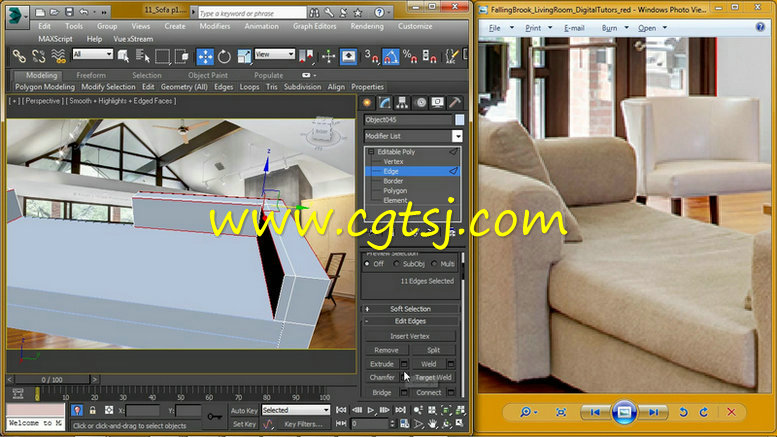This screenshot has width=777, height=437.
Task: Open the Utilities hammer panel tab
Action: [x=454, y=103]
